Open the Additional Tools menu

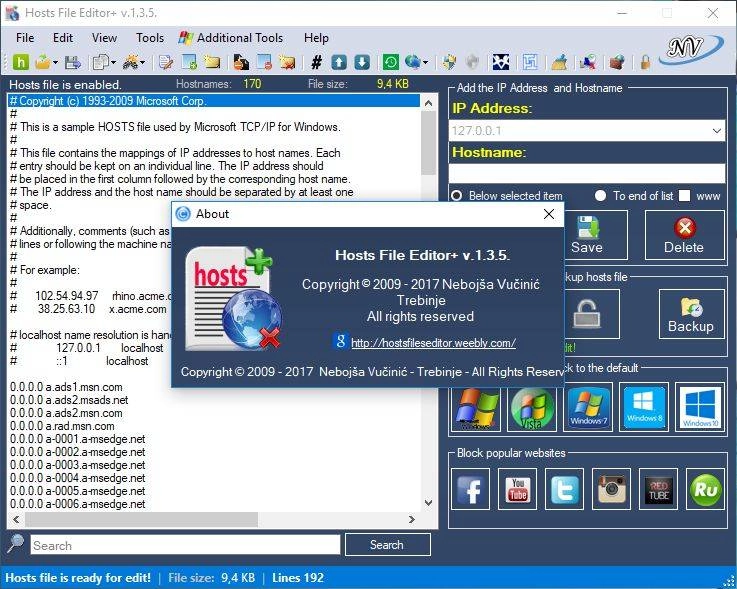(231, 38)
